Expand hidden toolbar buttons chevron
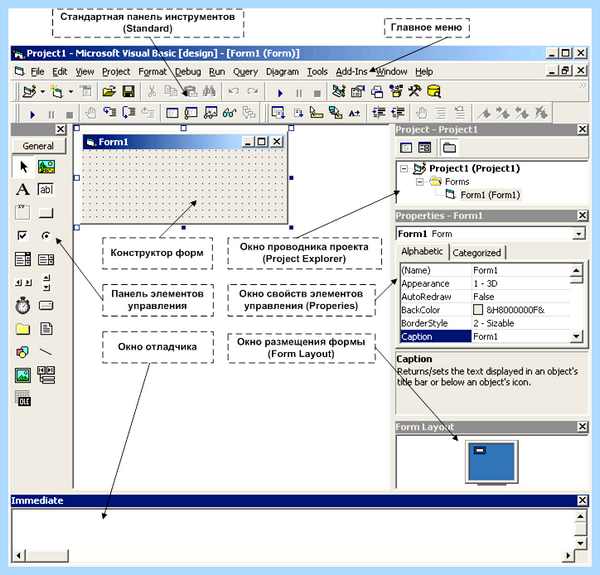Viewport: 600px width, 575px height. point(582,86)
